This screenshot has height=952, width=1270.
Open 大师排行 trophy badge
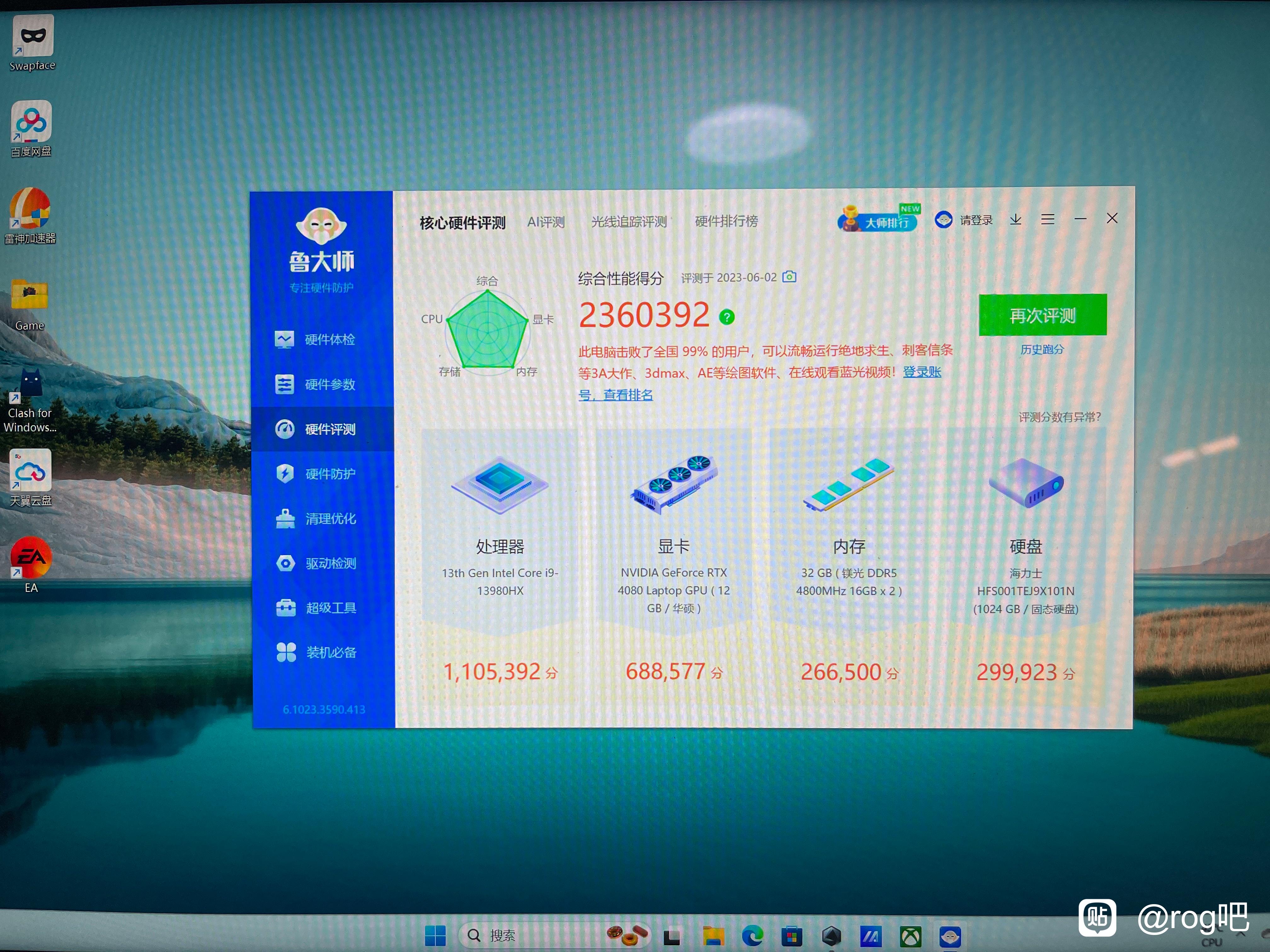coord(878,218)
